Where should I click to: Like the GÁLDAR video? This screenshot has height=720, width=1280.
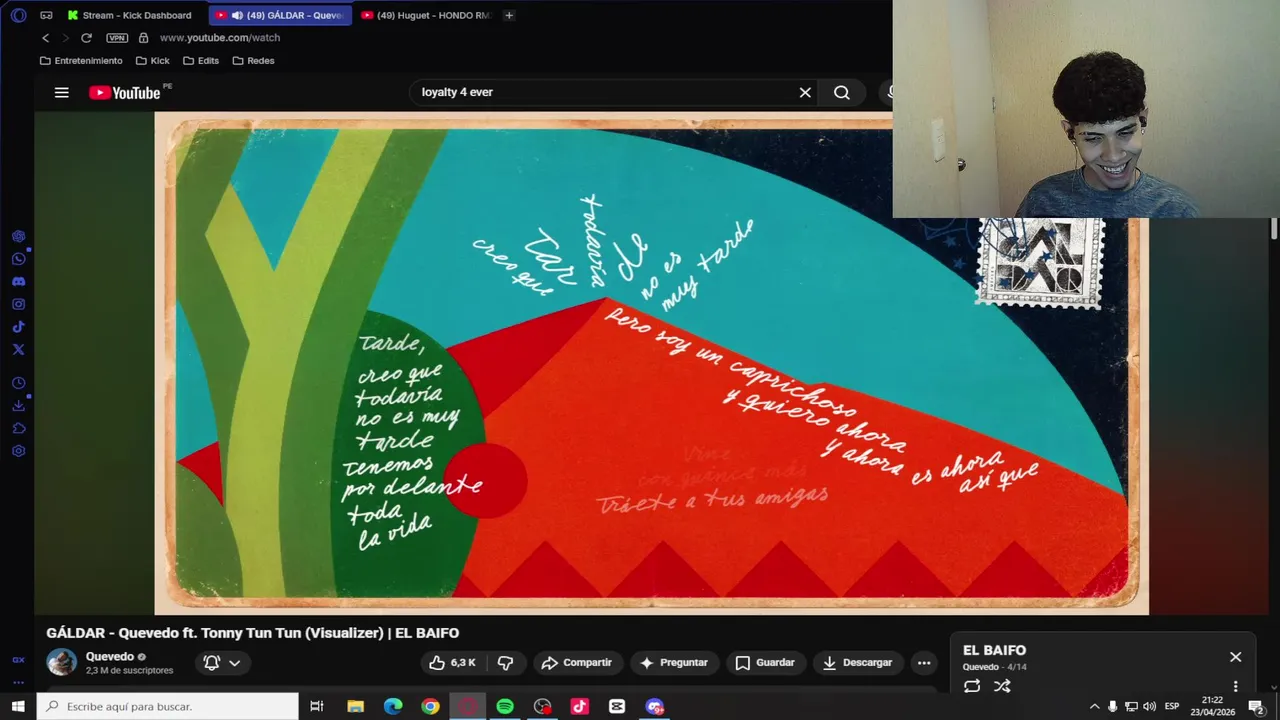point(452,662)
